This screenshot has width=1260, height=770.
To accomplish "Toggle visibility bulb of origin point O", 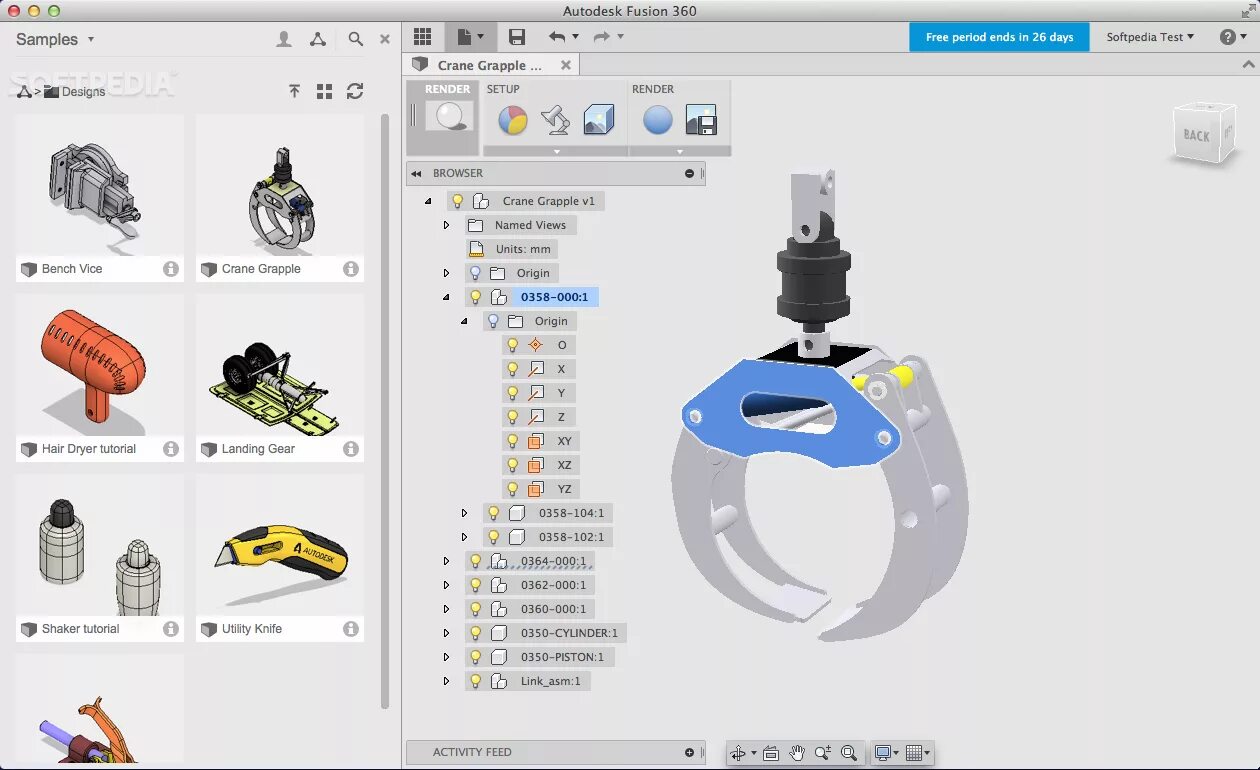I will [512, 345].
